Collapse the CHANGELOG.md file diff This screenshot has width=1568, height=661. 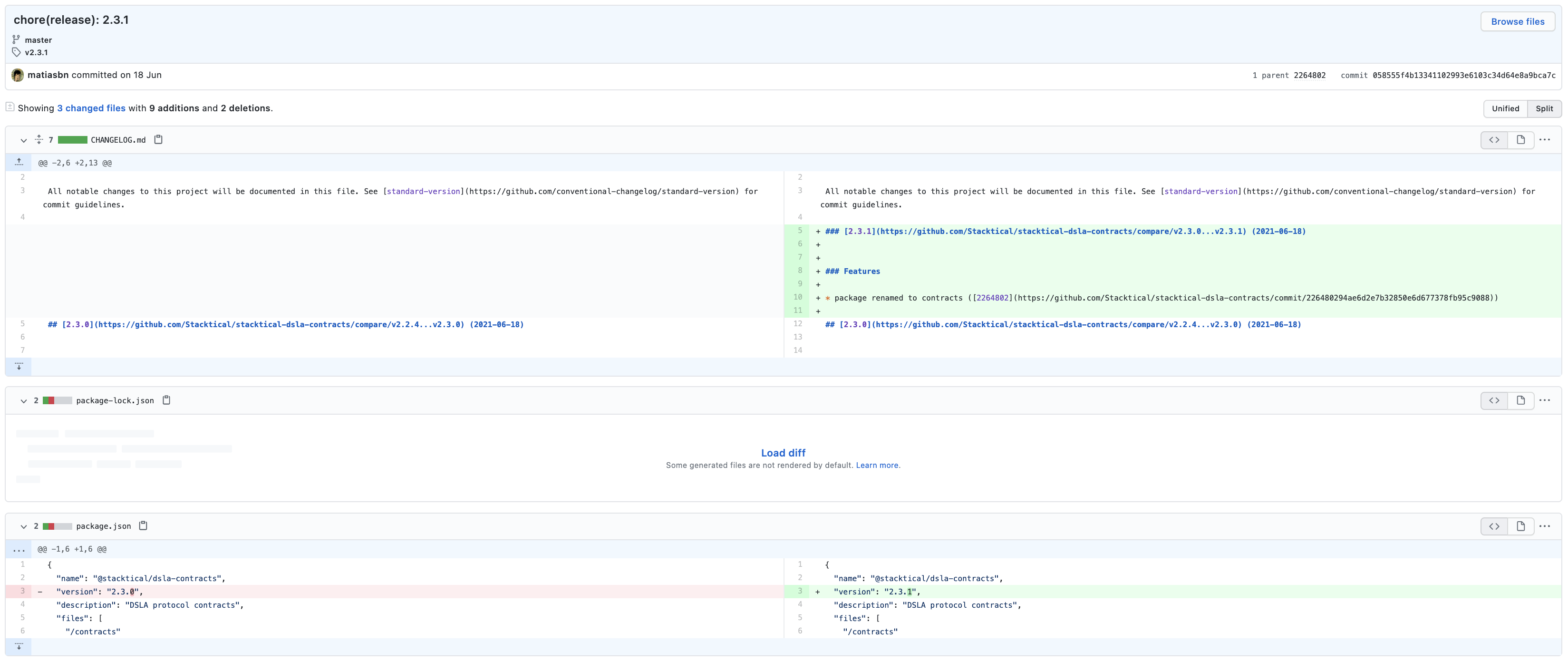click(24, 140)
